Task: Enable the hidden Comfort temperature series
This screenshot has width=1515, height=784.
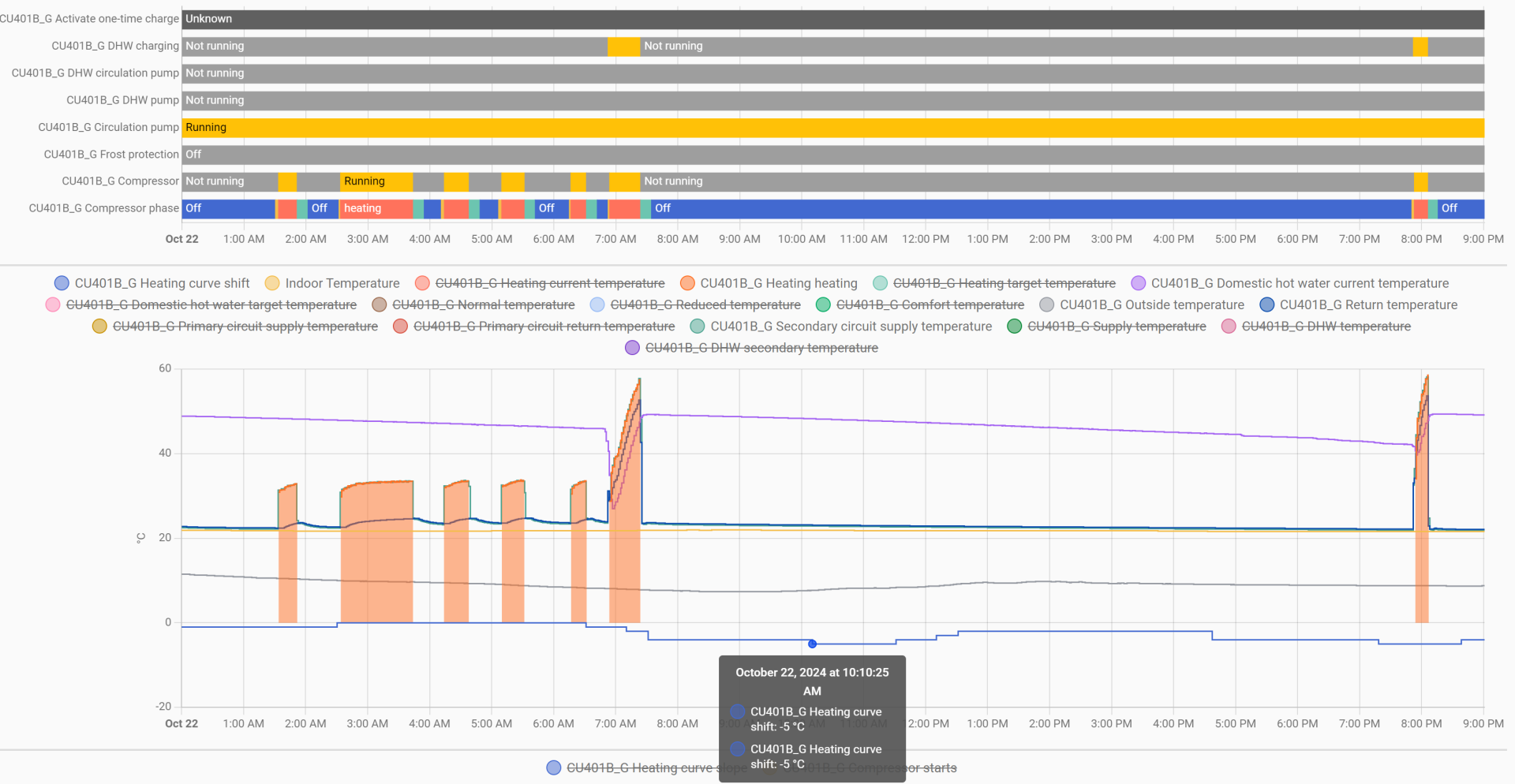Action: 930,304
